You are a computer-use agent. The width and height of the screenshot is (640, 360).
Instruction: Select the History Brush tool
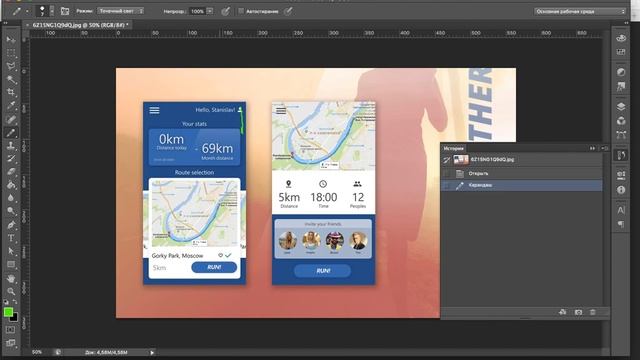(x=11, y=159)
